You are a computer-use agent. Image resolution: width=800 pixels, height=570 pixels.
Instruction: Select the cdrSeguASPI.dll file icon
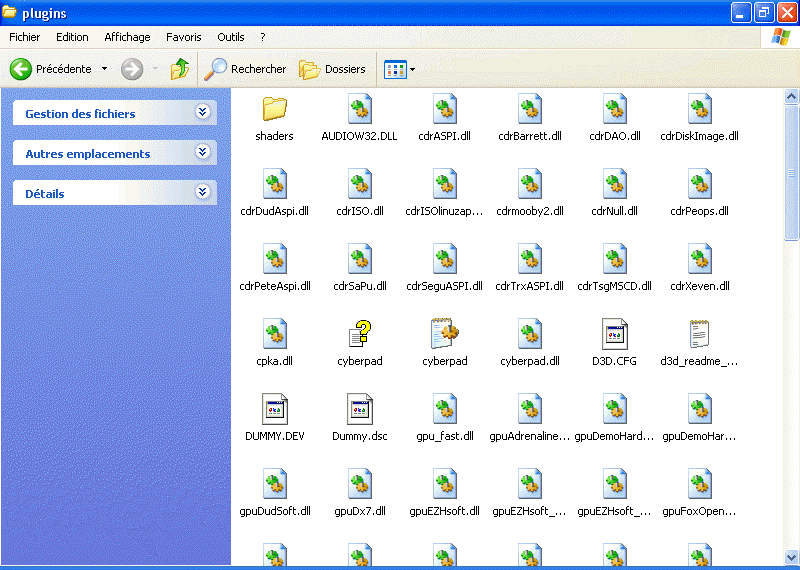pyautogui.click(x=444, y=259)
